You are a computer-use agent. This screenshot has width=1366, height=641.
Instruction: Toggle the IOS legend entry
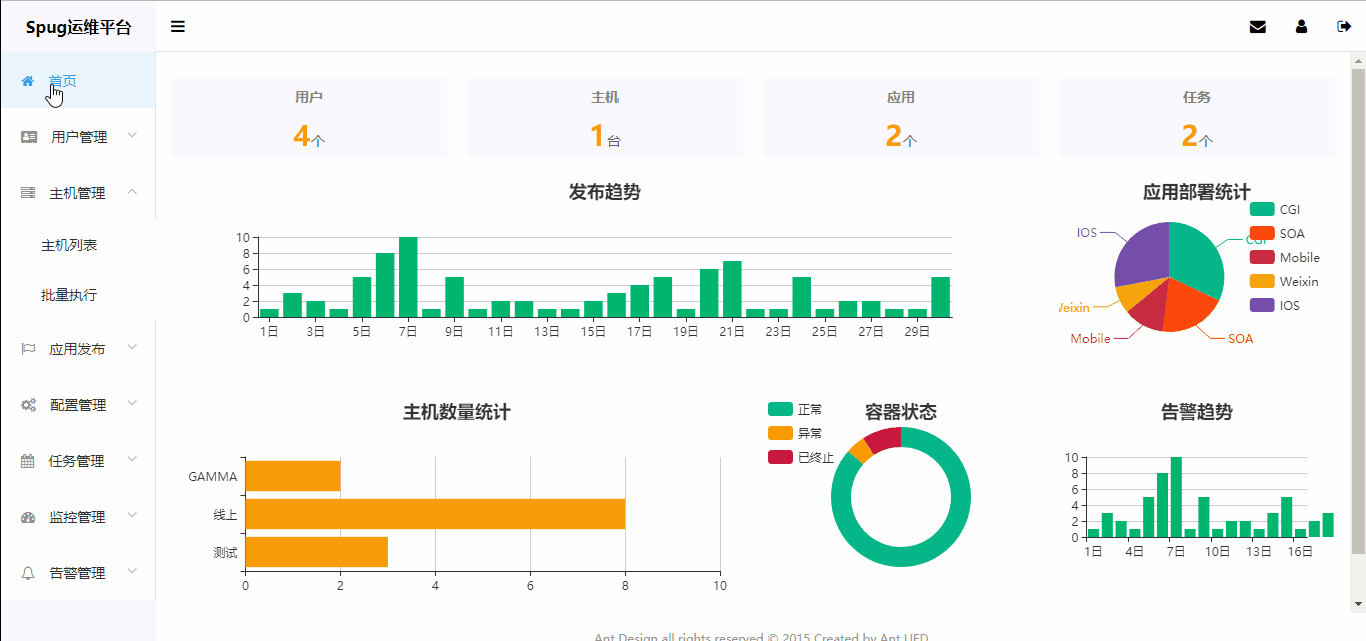point(1275,305)
